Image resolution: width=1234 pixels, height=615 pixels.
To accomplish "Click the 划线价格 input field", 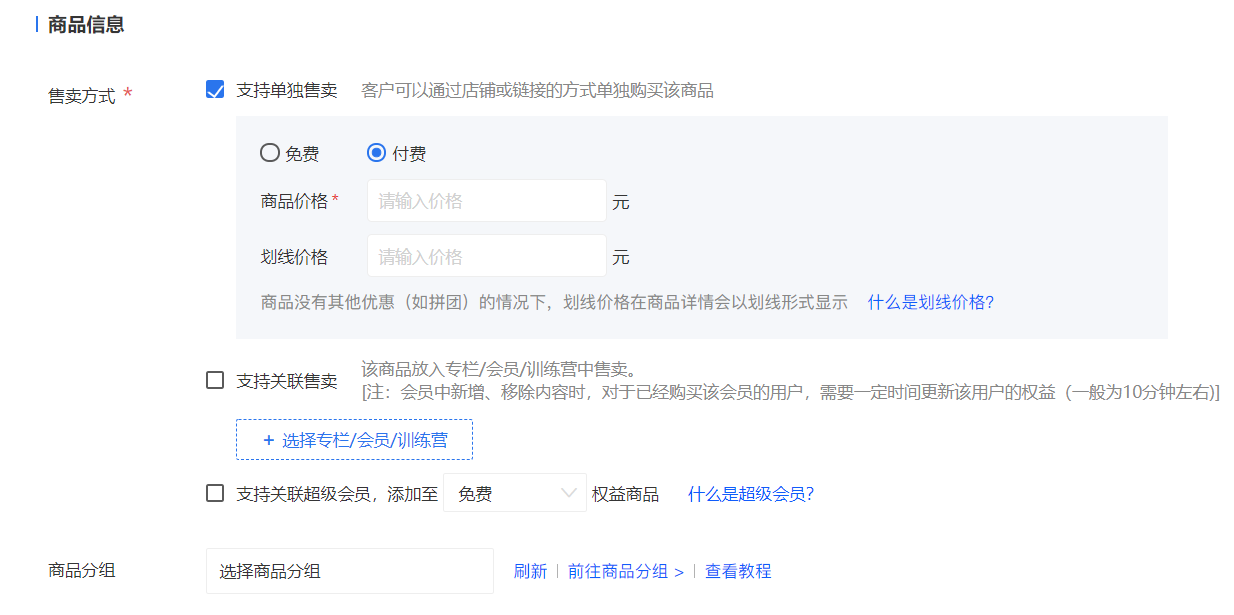I will coord(486,256).
